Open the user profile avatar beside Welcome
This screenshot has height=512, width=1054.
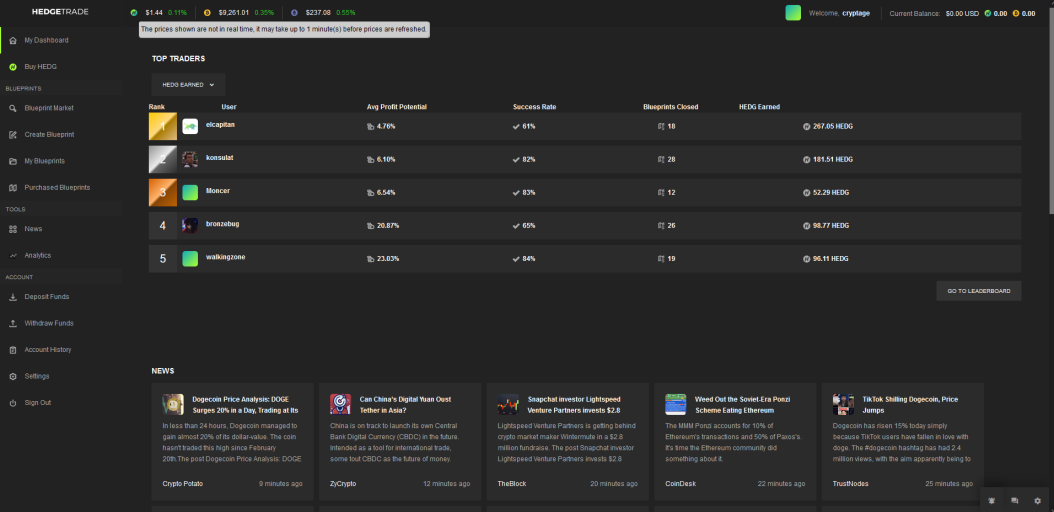coord(793,13)
